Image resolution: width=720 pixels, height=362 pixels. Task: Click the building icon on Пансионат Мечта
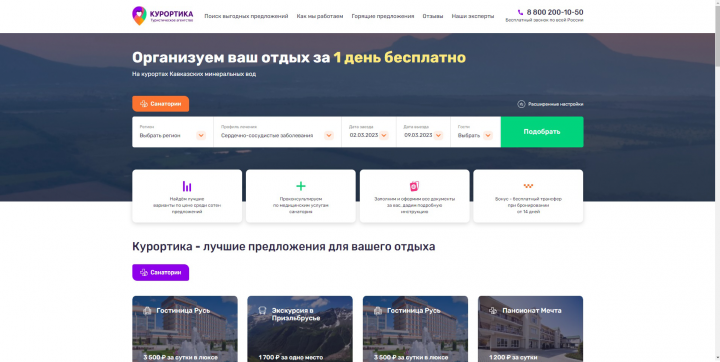(493, 311)
